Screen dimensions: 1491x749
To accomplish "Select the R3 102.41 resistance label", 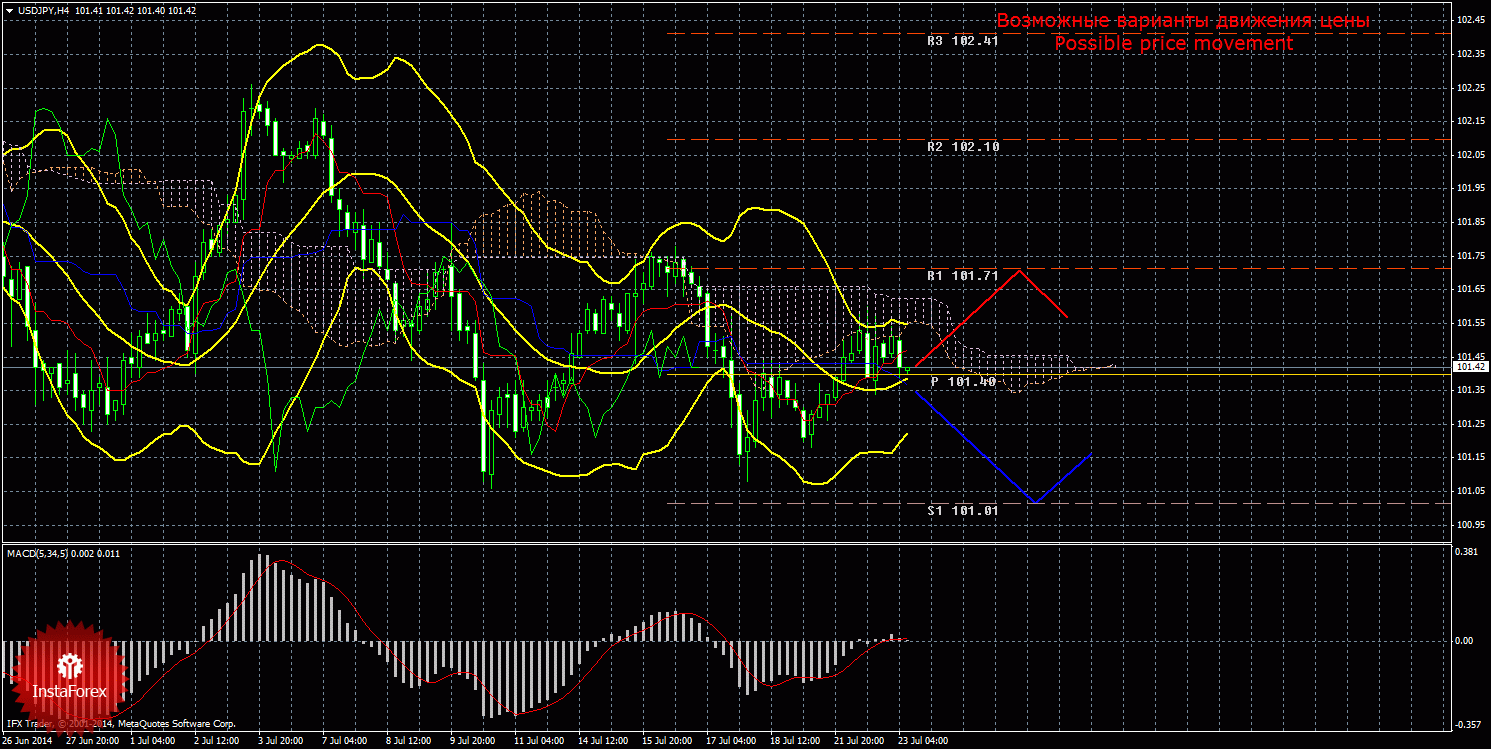I will tap(962, 42).
